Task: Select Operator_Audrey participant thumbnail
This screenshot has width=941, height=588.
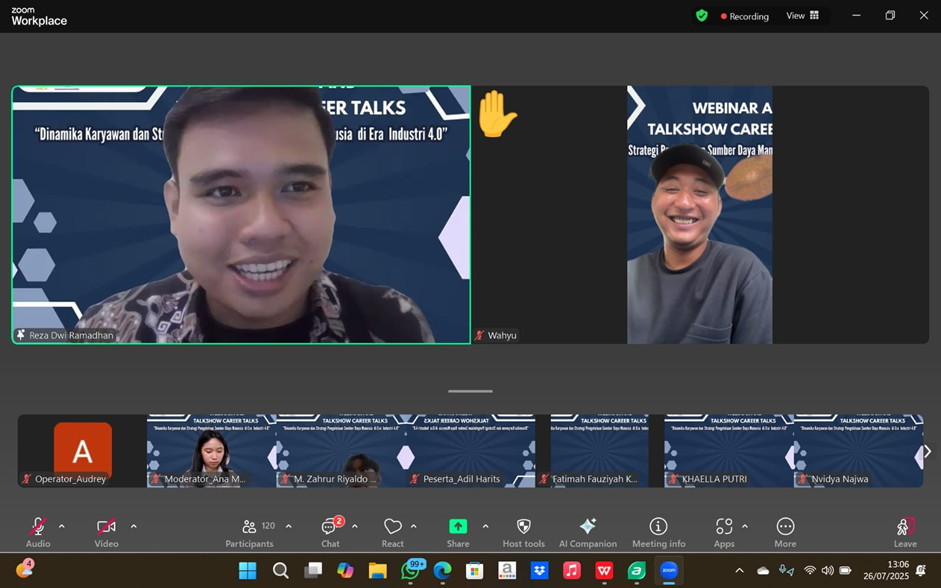Action: click(x=82, y=451)
